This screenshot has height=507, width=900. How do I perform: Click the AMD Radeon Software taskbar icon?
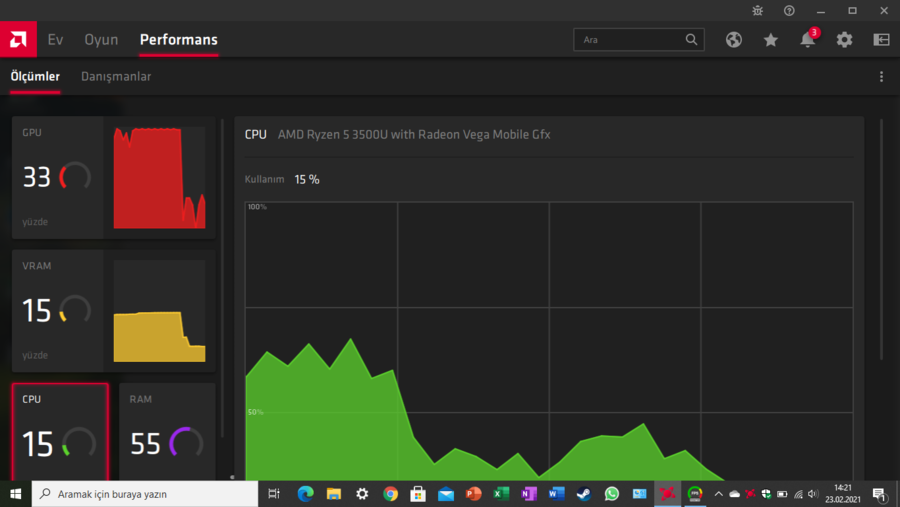(667, 494)
